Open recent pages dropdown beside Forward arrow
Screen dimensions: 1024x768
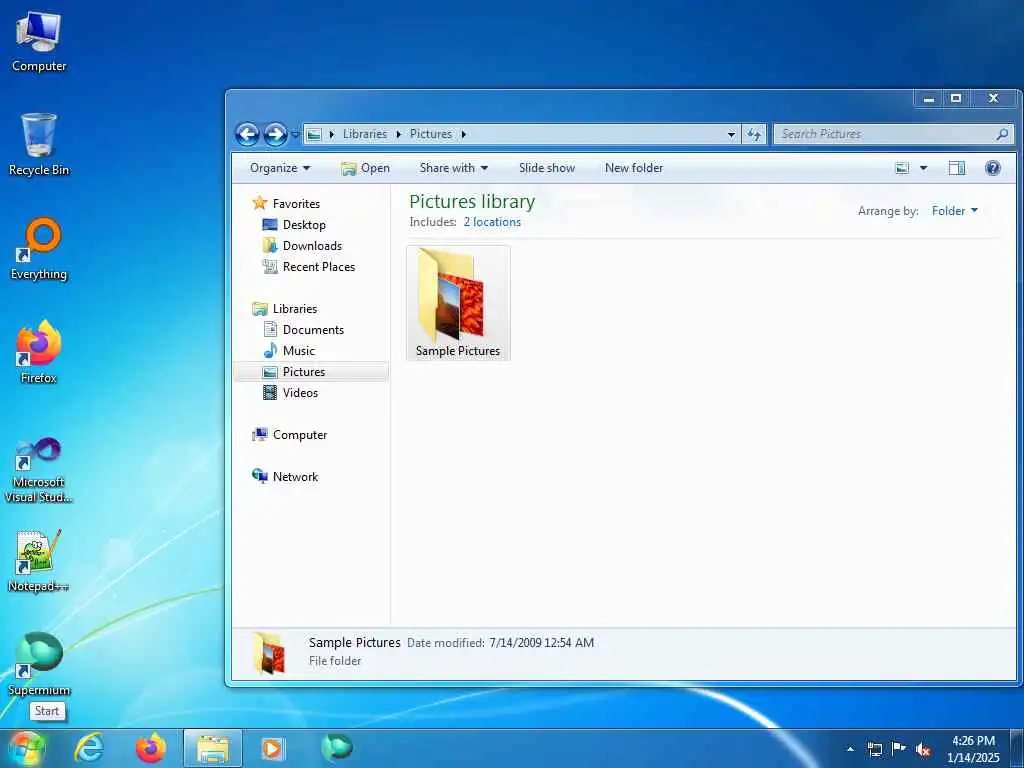(295, 135)
